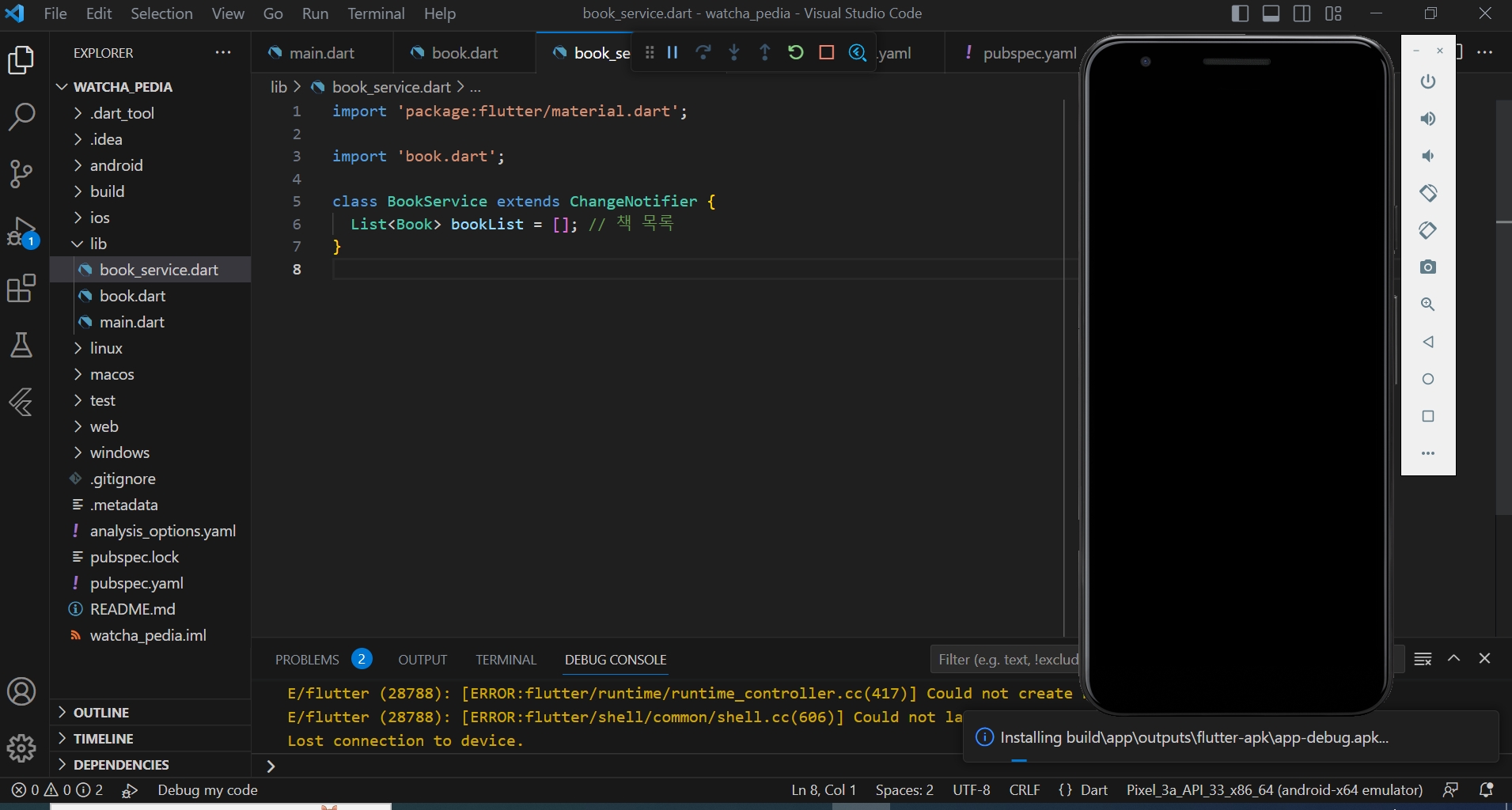Collapse the WATCHA_PEDIA project root

click(150, 87)
